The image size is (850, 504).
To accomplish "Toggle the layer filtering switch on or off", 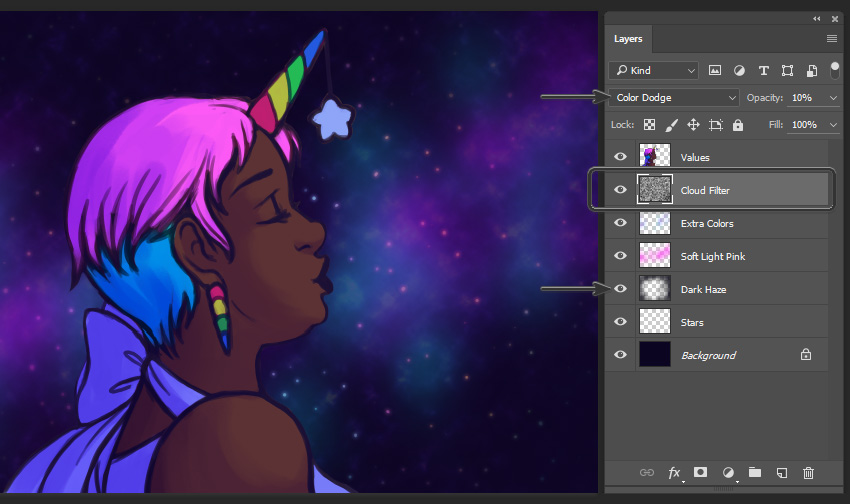I will point(835,70).
